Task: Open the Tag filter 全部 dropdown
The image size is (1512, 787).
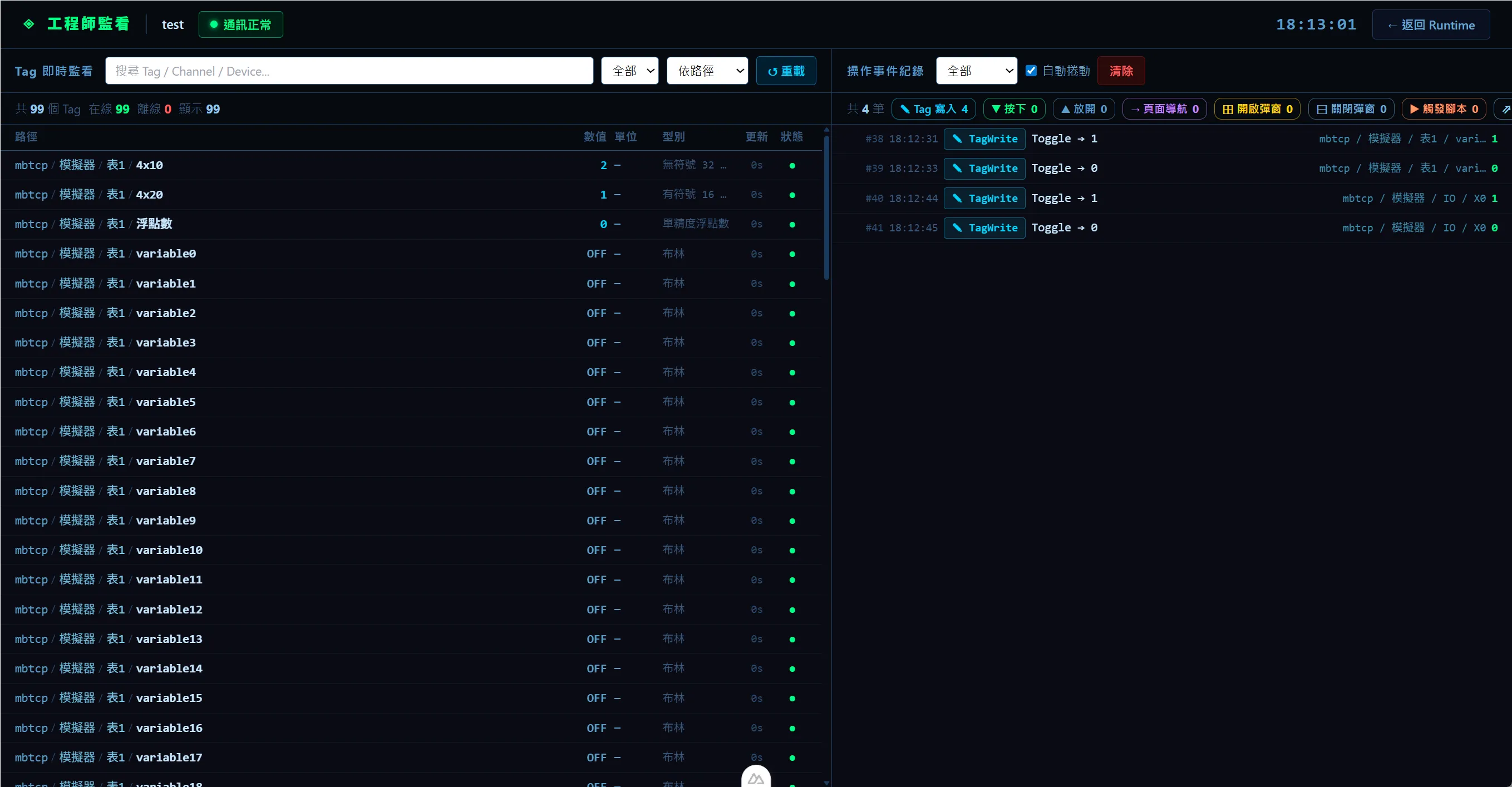Action: point(630,71)
